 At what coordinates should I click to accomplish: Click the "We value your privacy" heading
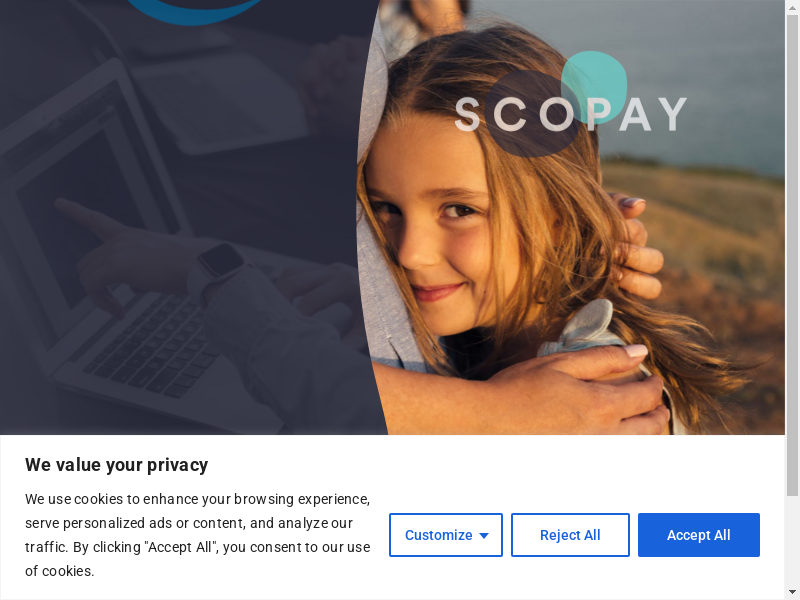[x=117, y=465]
